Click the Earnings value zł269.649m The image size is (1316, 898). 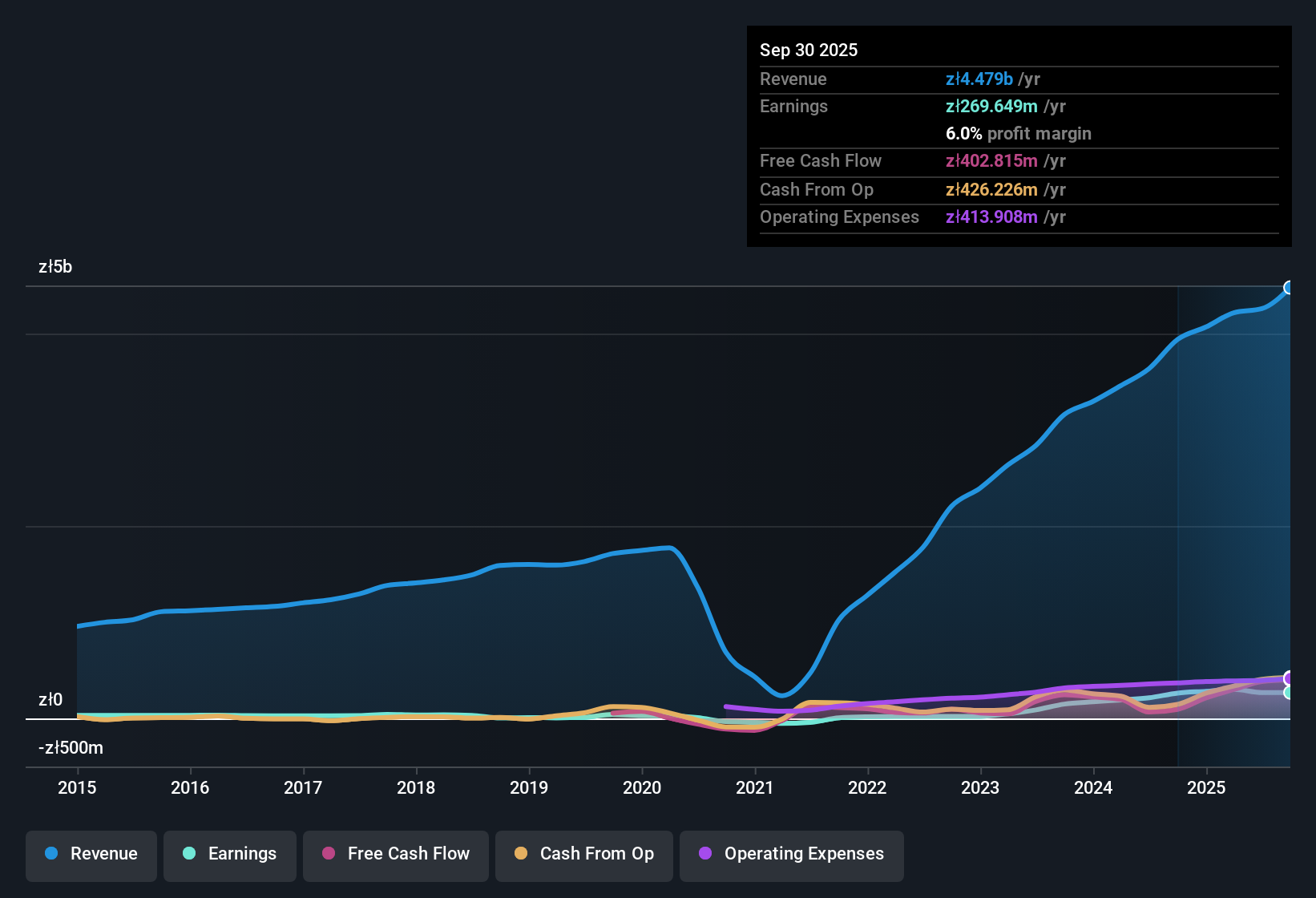point(992,106)
